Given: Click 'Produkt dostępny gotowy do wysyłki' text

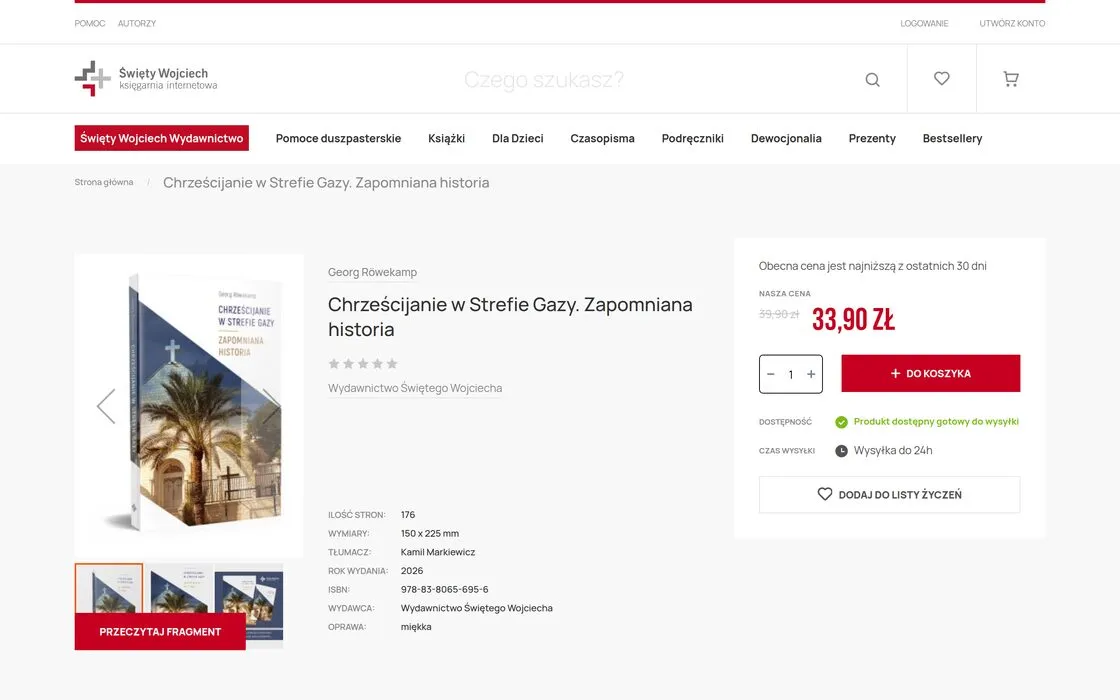Looking at the screenshot, I should [x=936, y=421].
